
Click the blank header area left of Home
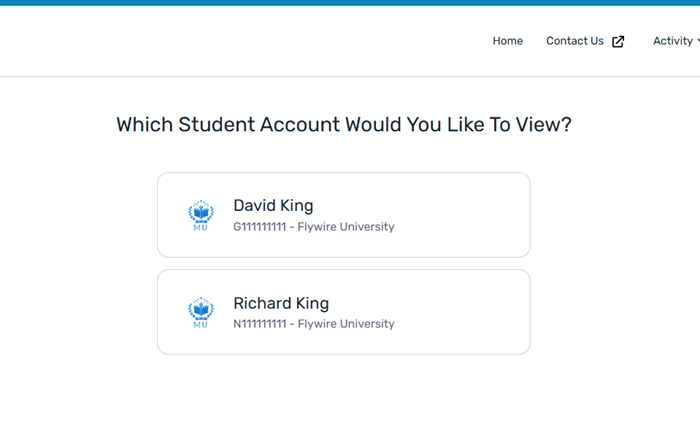[x=250, y=41]
